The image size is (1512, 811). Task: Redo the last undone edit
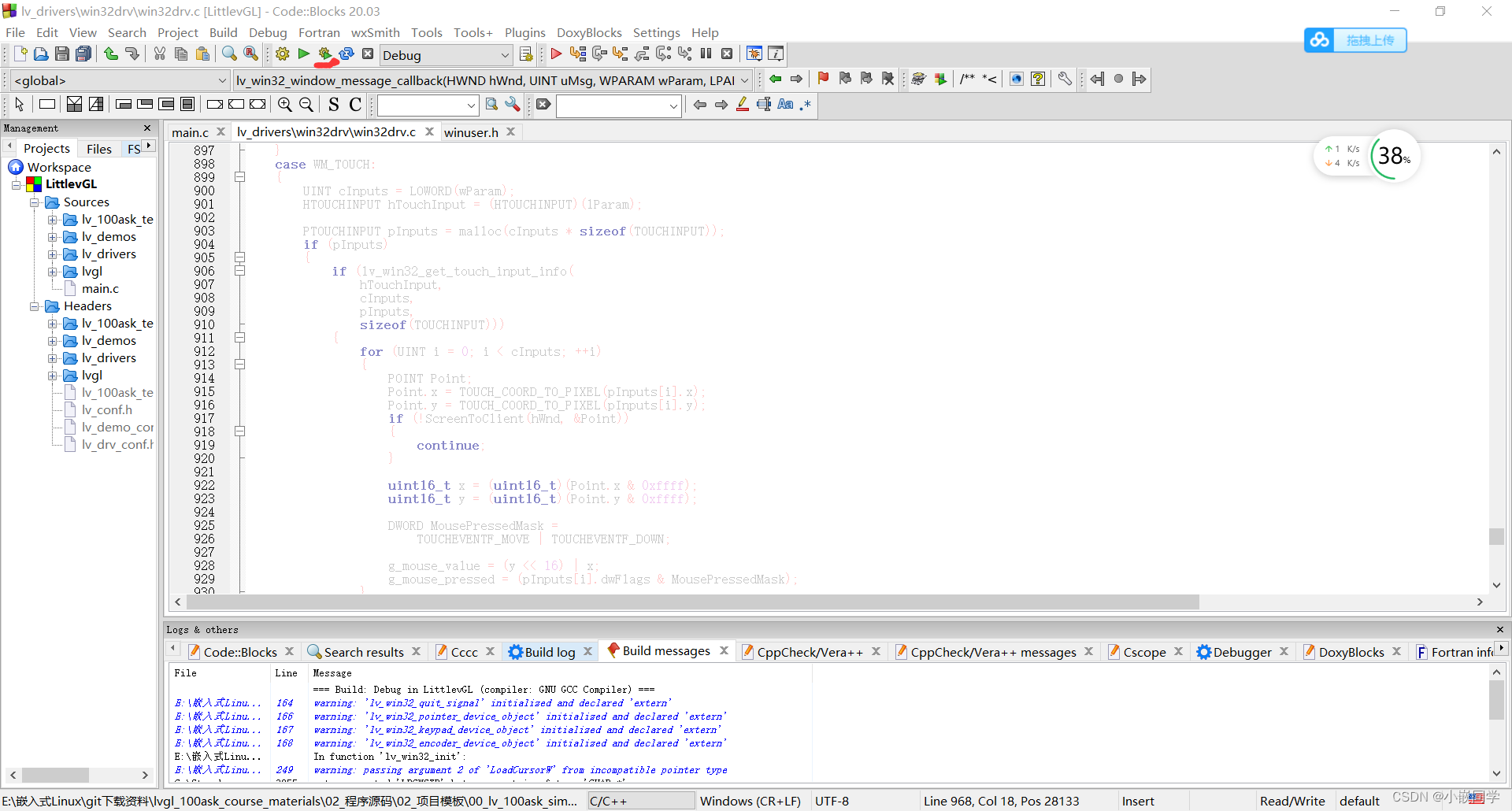point(132,54)
